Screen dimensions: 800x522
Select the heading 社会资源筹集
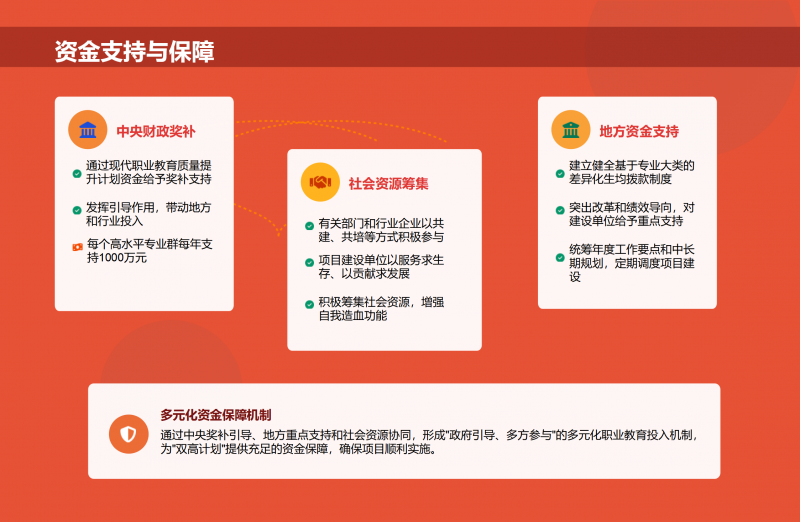[388, 184]
